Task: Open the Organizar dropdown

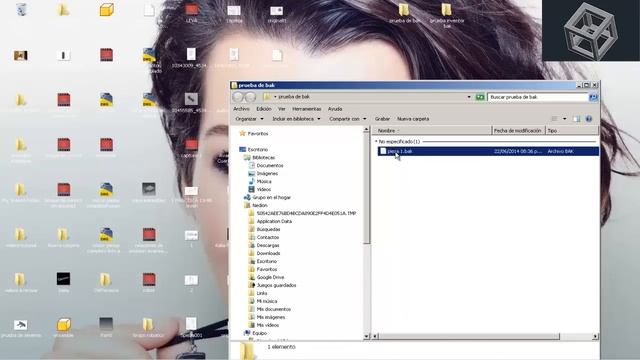Action: [249, 119]
